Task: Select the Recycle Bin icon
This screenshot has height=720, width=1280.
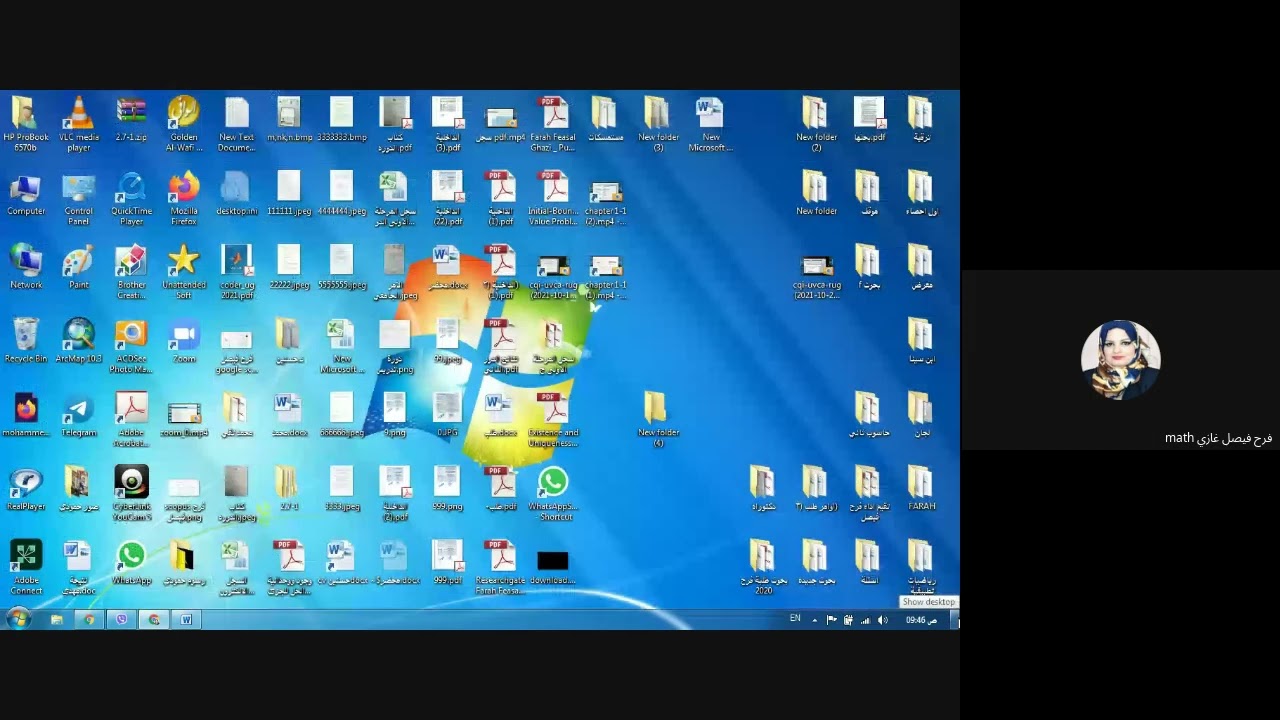Action: tap(26, 341)
